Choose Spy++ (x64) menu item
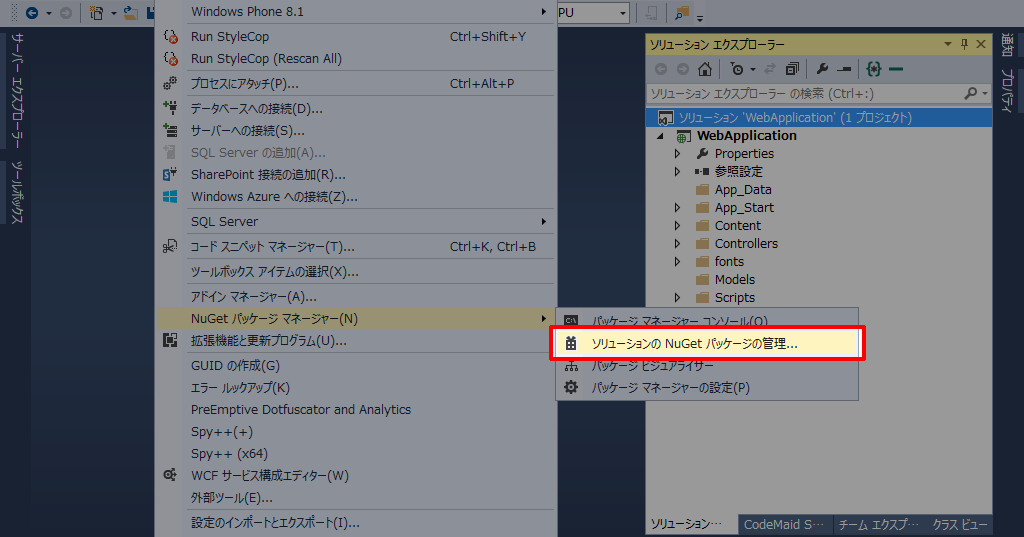Image resolution: width=1024 pixels, height=537 pixels. tap(355, 453)
